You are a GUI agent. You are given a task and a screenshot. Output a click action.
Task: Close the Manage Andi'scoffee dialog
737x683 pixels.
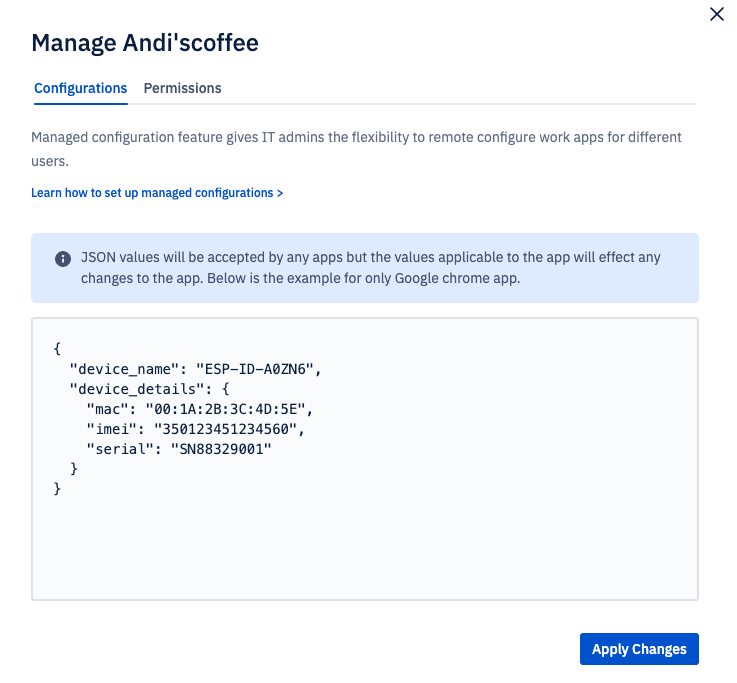(x=716, y=14)
